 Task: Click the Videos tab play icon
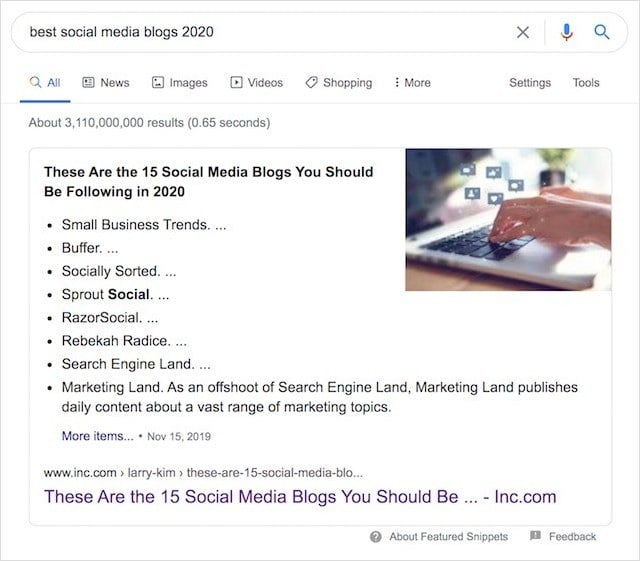click(236, 83)
